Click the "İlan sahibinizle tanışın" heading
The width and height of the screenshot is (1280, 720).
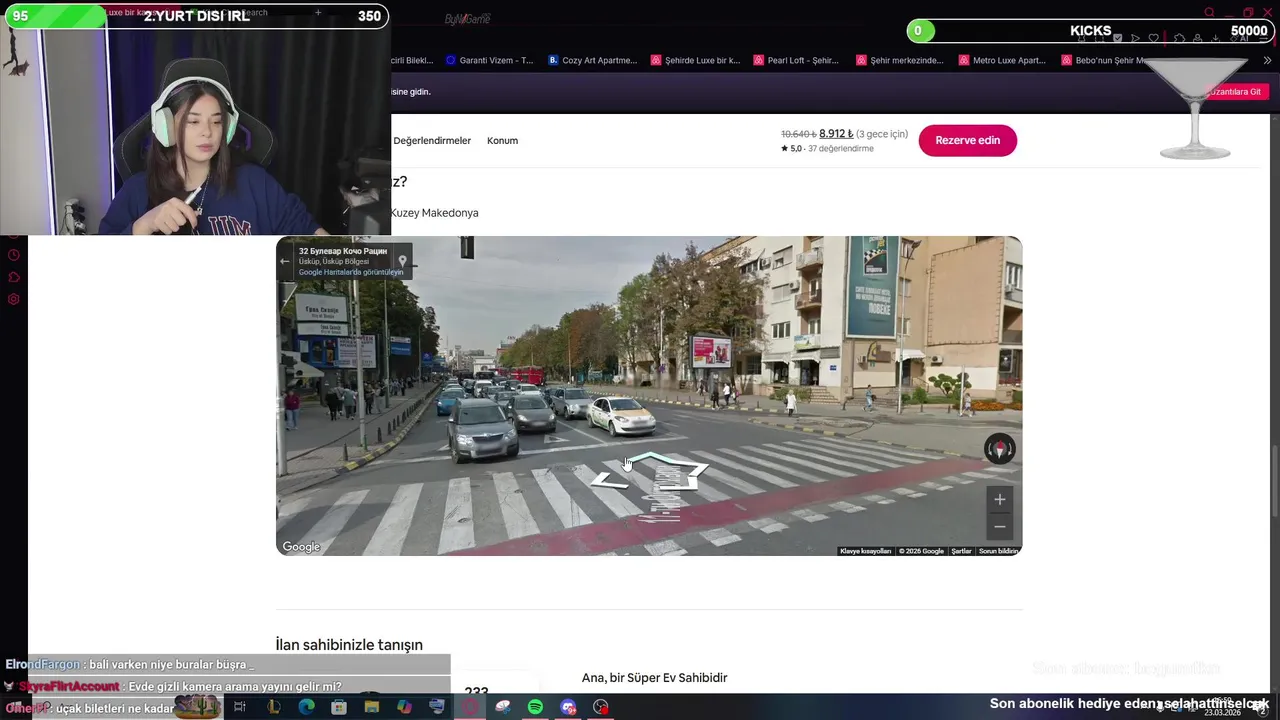pyautogui.click(x=349, y=645)
